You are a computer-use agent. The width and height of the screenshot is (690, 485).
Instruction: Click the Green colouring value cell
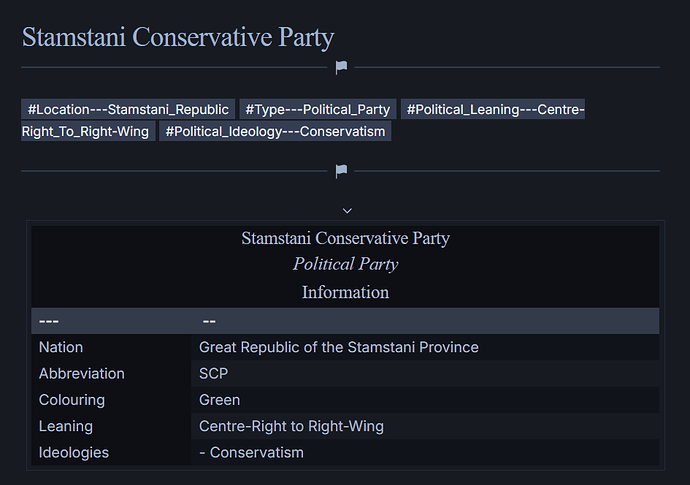pyautogui.click(x=220, y=399)
